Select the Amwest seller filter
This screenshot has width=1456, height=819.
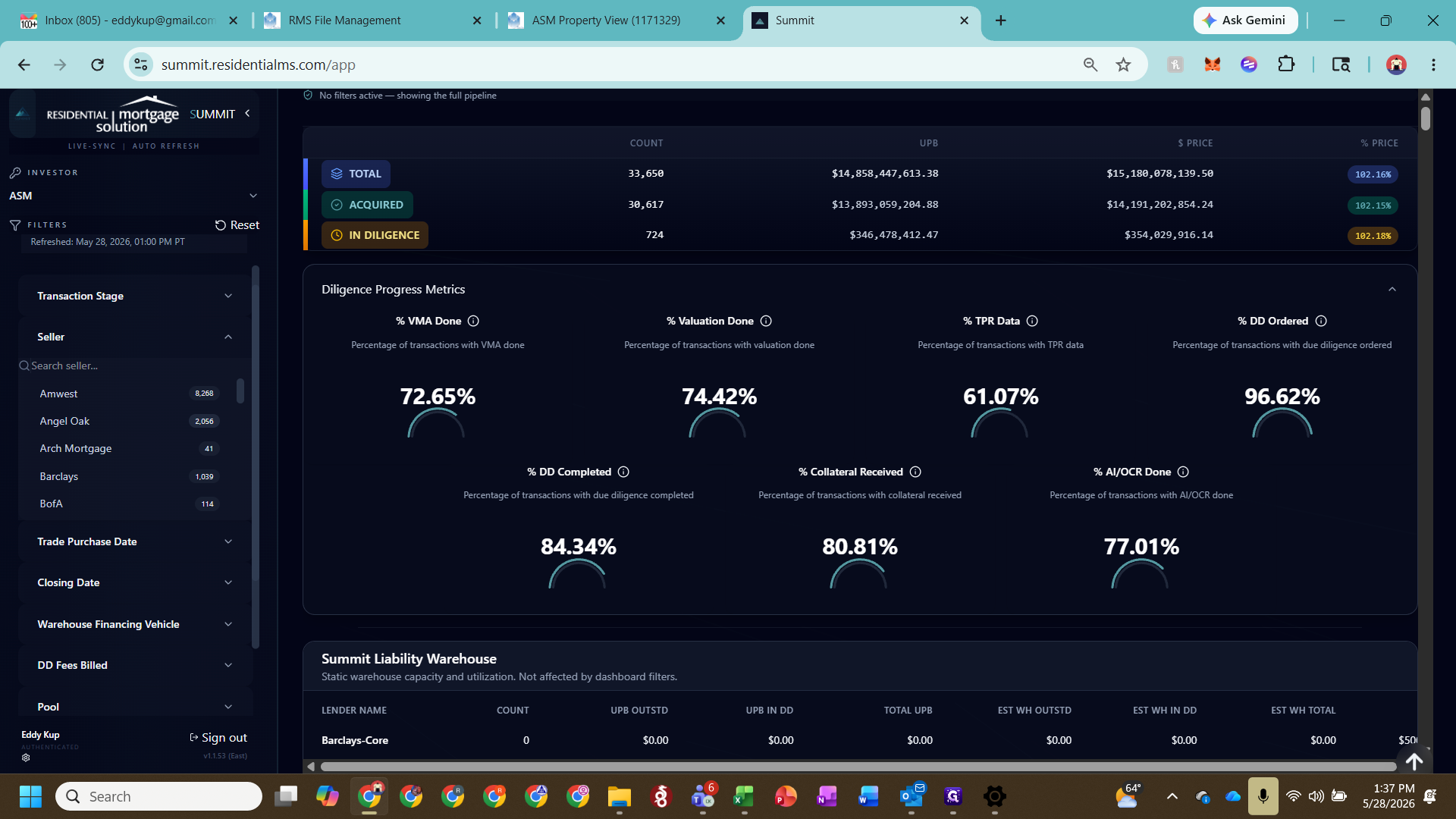pos(129,394)
